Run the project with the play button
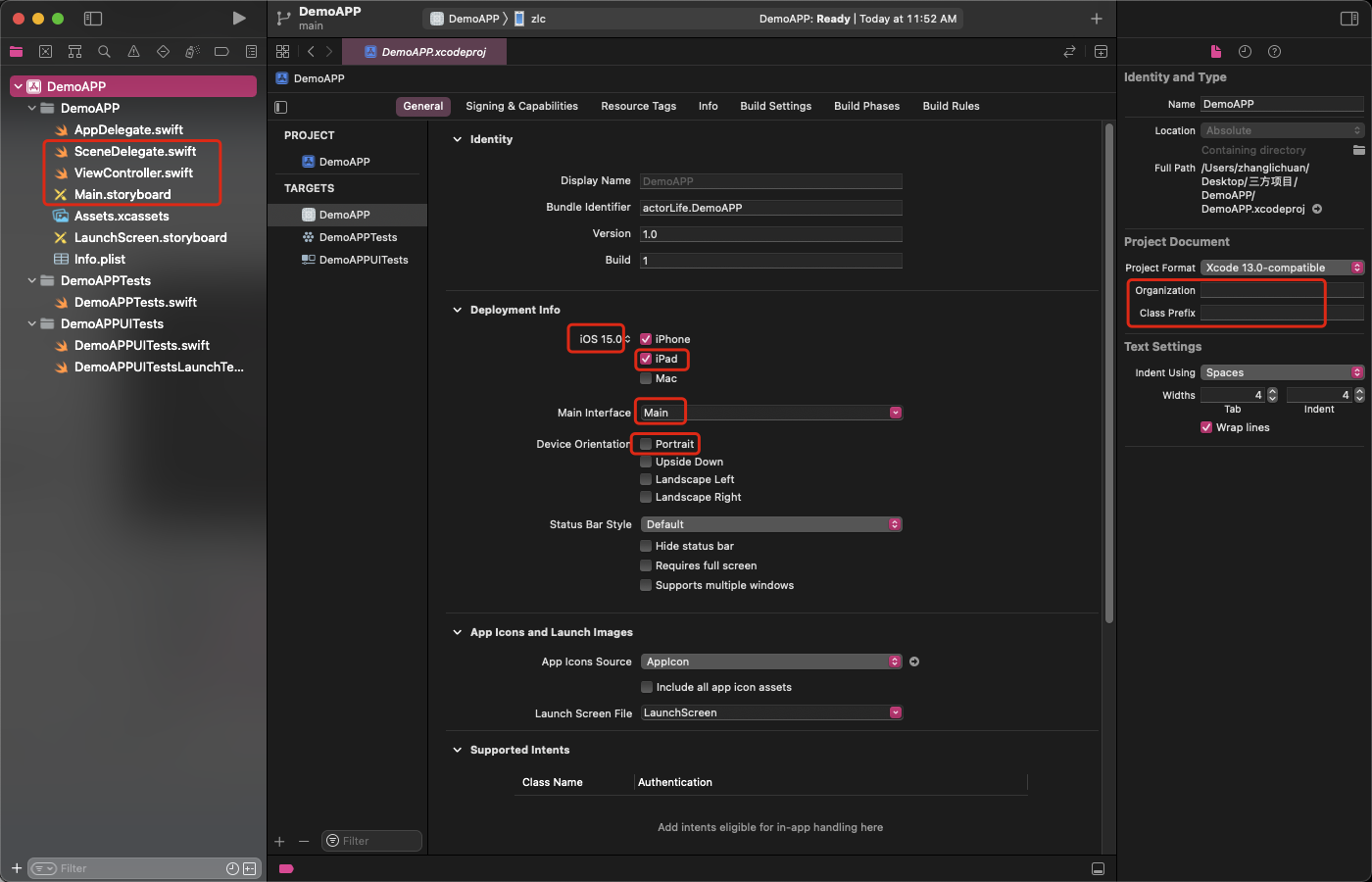Image resolution: width=1372 pixels, height=882 pixels. 239,19
